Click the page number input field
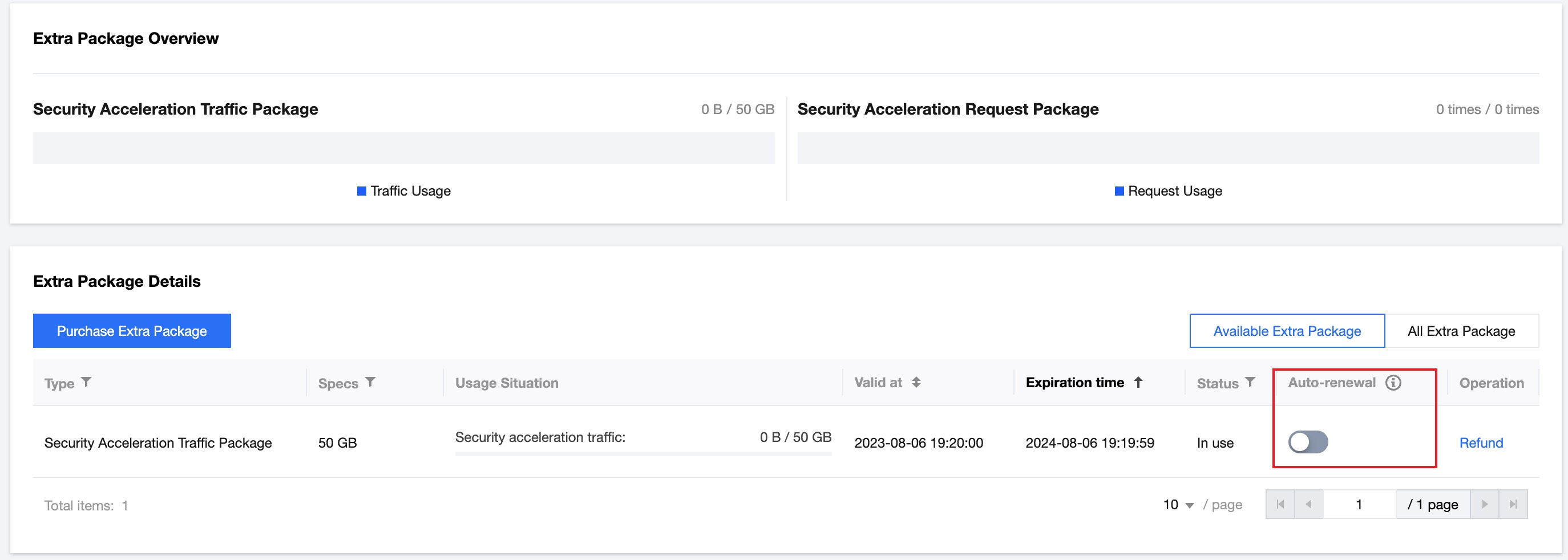The image size is (1568, 560). pyautogui.click(x=1359, y=504)
